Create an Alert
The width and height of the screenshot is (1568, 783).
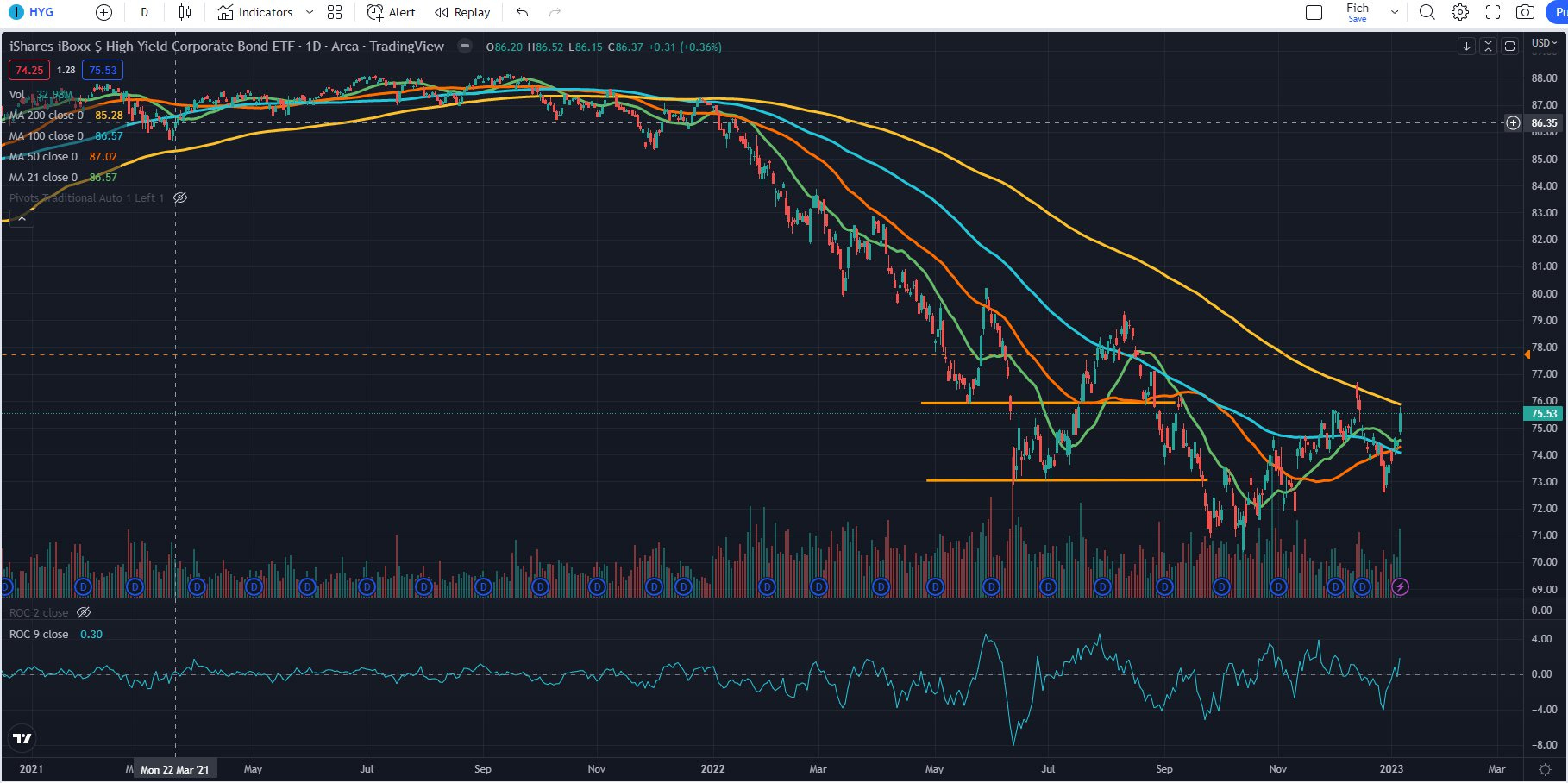point(391,12)
